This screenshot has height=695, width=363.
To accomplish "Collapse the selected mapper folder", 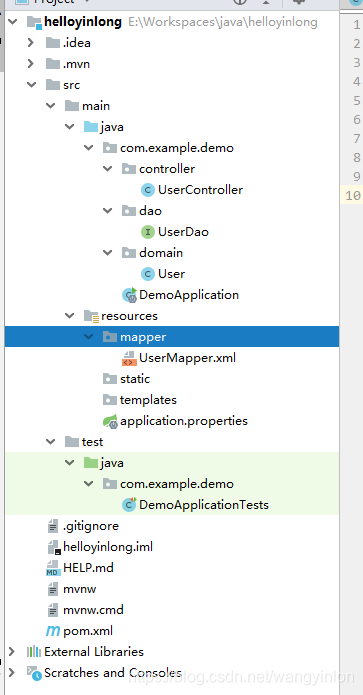I will 89,337.
